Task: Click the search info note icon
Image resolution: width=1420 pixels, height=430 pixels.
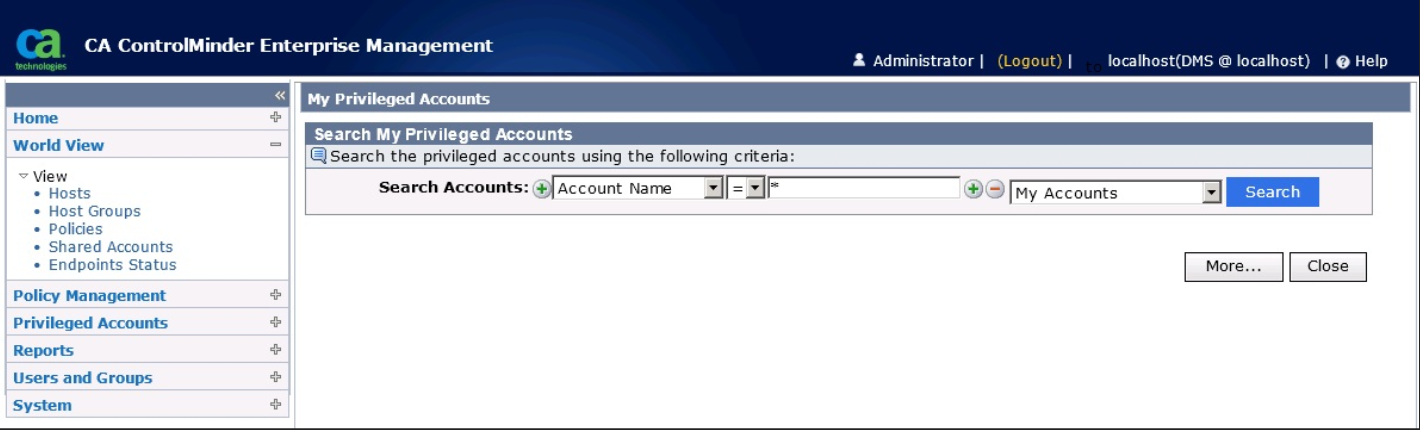Action: pyautogui.click(x=319, y=156)
